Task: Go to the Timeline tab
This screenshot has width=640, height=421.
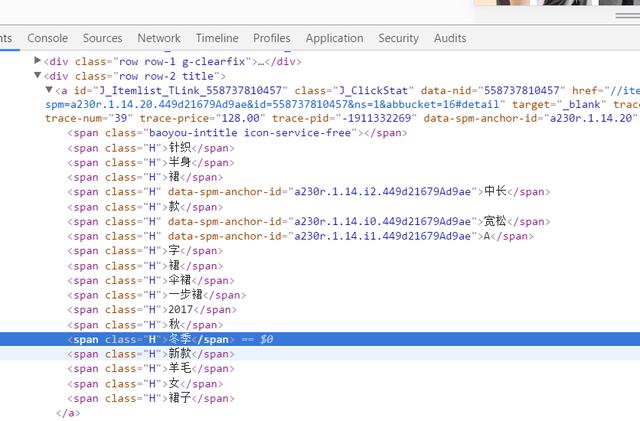Action: coord(217,38)
